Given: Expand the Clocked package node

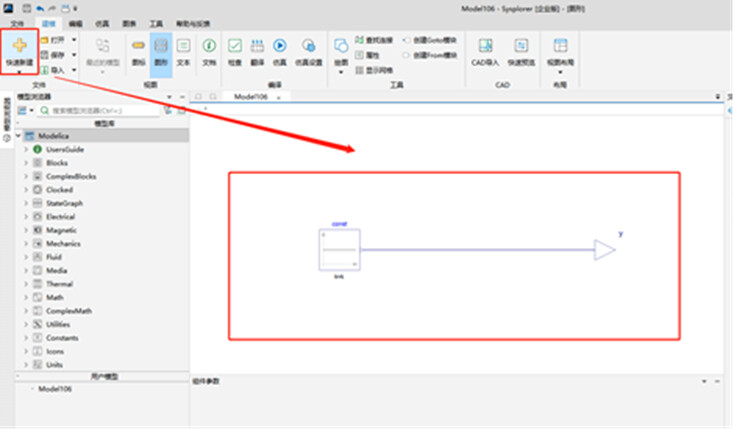Looking at the screenshot, I should tap(26, 189).
